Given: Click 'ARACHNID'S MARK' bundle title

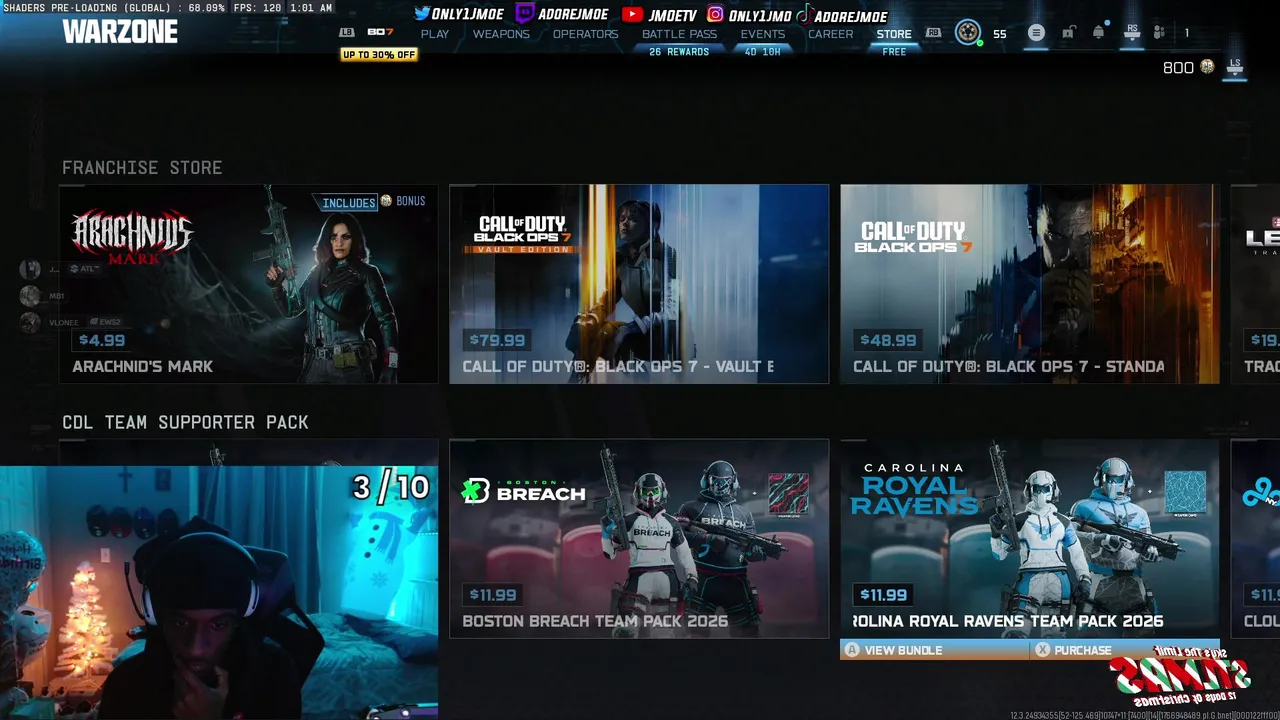Looking at the screenshot, I should [x=143, y=367].
